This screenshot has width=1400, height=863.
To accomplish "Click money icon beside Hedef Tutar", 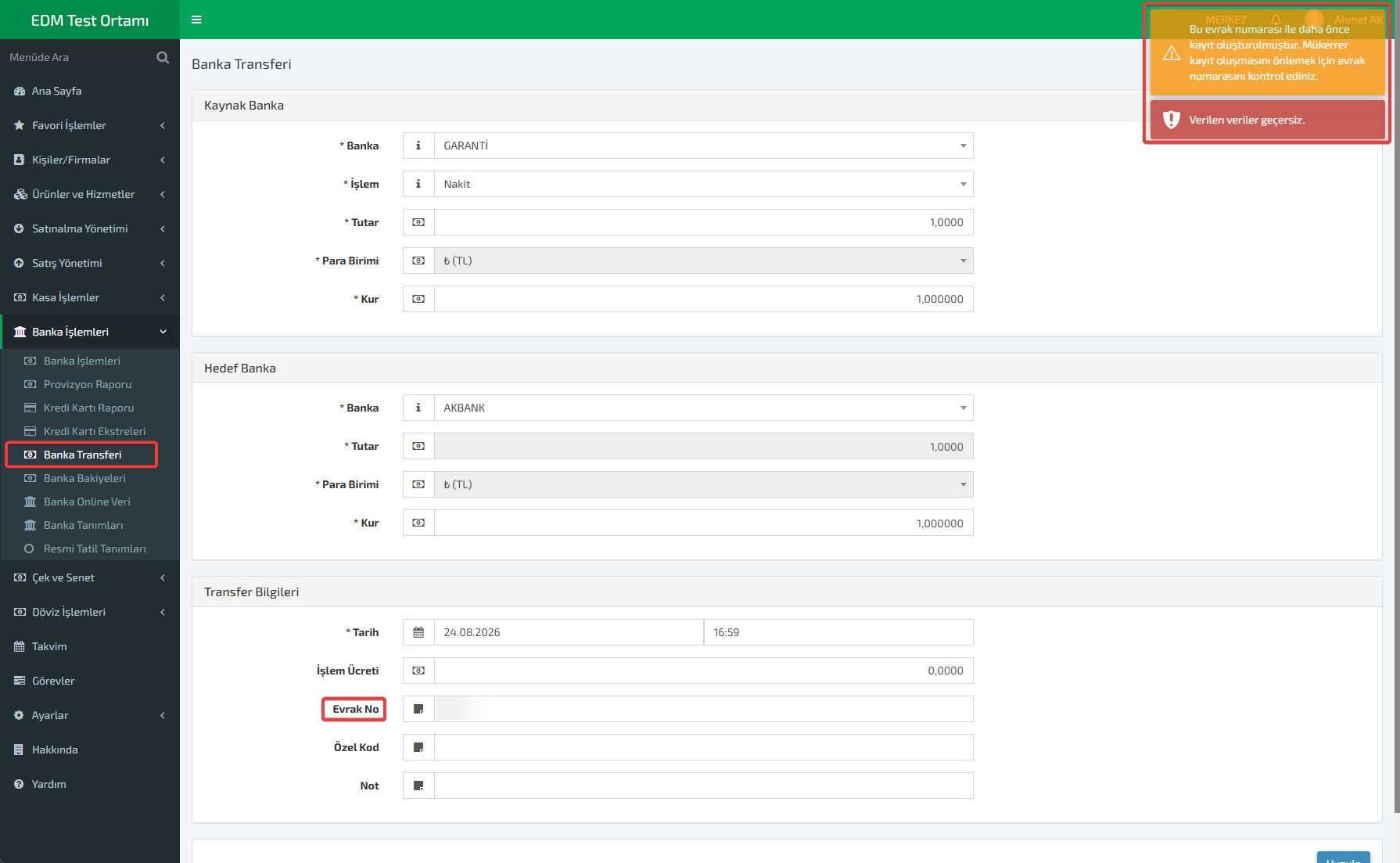I will click(418, 446).
